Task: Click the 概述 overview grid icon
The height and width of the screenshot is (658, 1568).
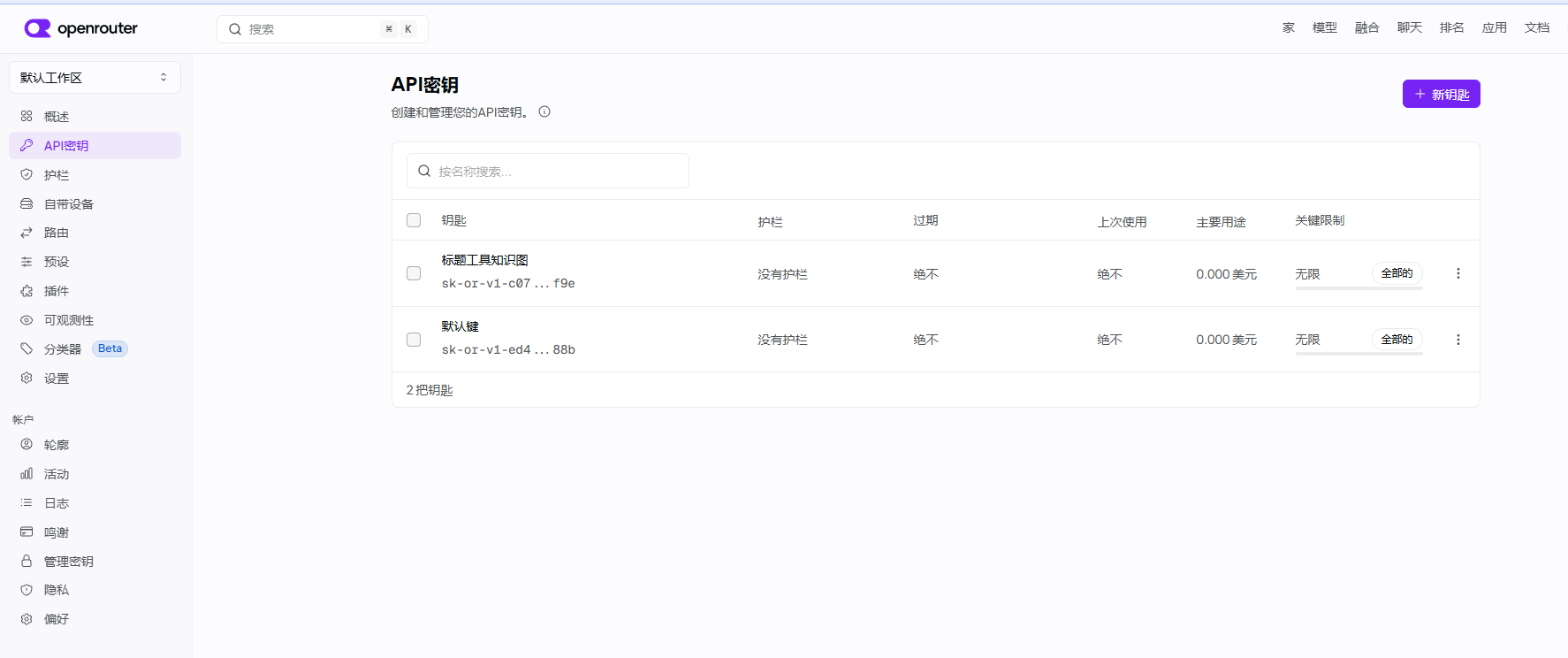Action: click(27, 116)
